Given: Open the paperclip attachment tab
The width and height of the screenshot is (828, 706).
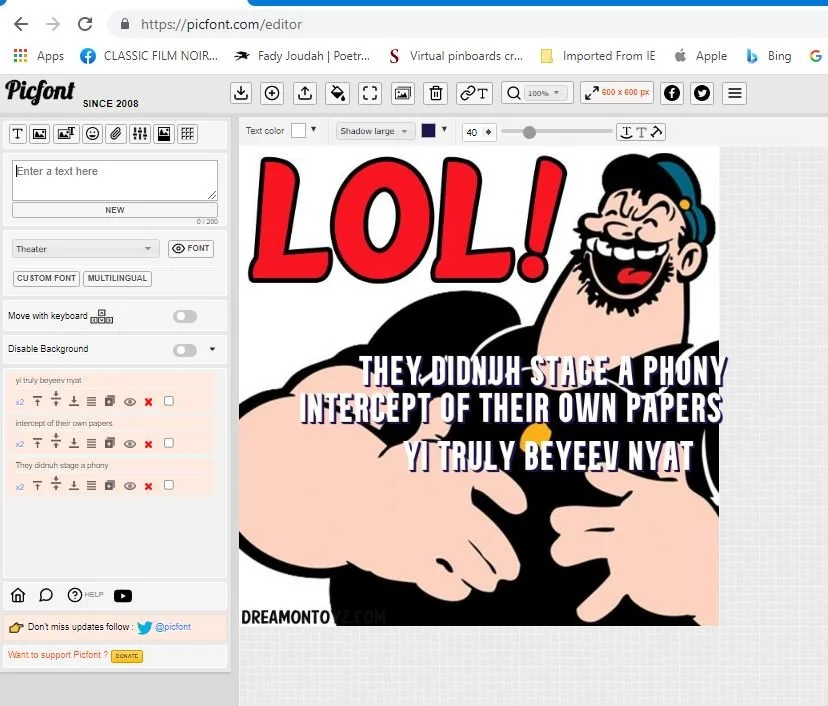Looking at the screenshot, I should [116, 134].
